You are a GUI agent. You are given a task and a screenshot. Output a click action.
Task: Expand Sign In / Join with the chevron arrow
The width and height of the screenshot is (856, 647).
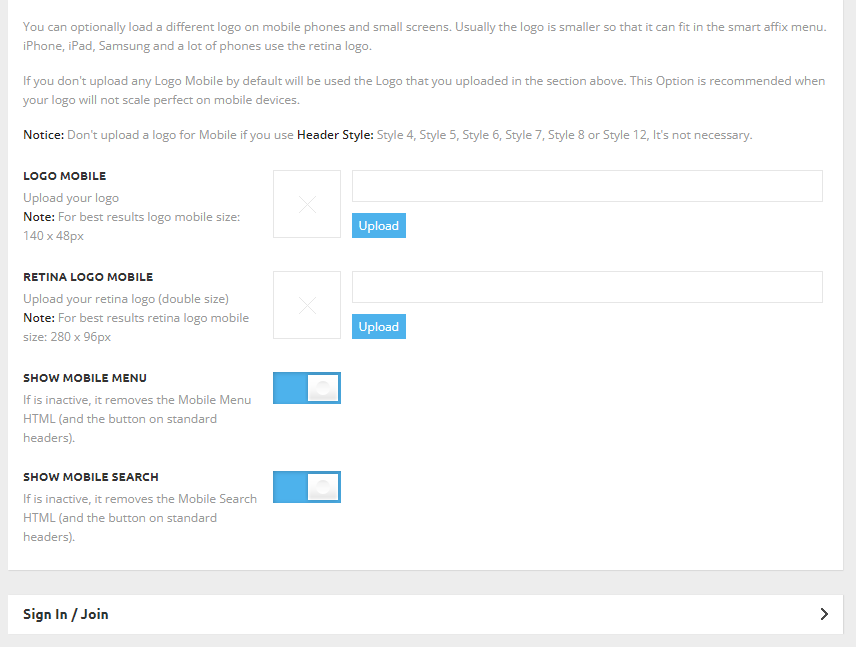824,614
